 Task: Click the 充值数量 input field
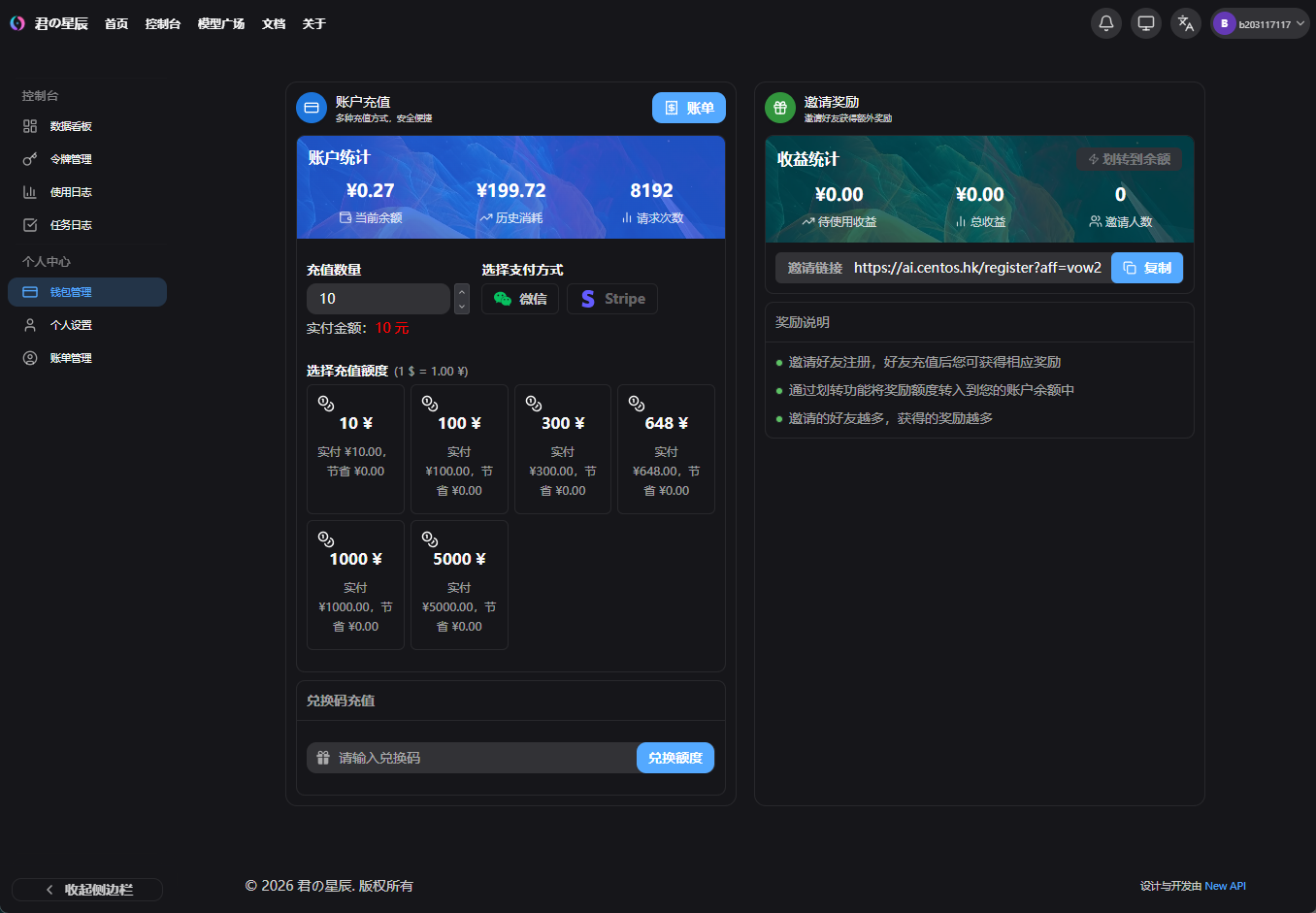(378, 299)
